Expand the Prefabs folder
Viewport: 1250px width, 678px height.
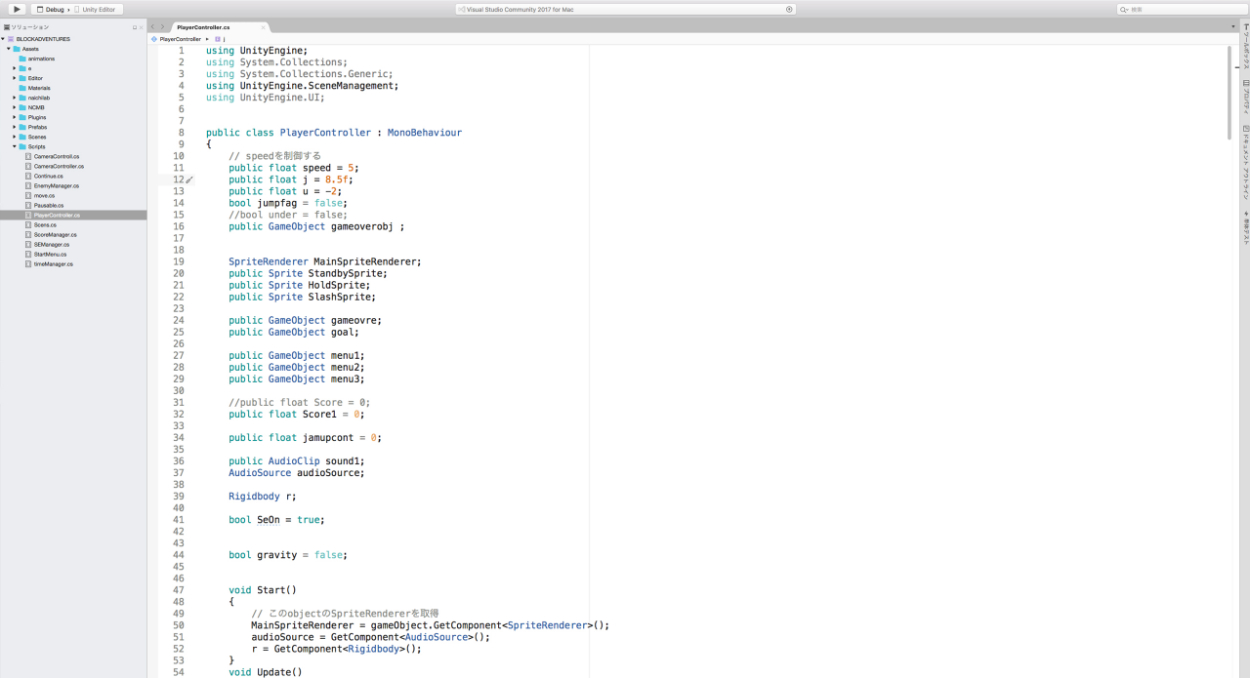[x=15, y=127]
